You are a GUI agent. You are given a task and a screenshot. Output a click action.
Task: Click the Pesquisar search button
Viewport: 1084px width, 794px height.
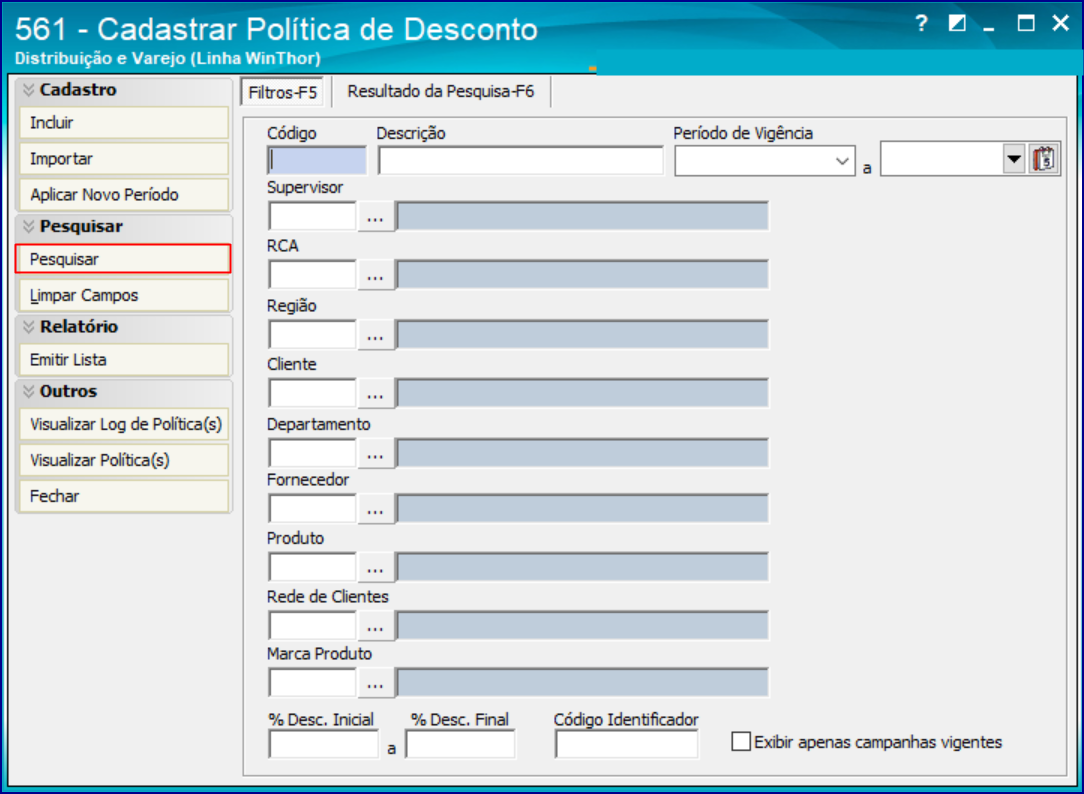(x=123, y=259)
